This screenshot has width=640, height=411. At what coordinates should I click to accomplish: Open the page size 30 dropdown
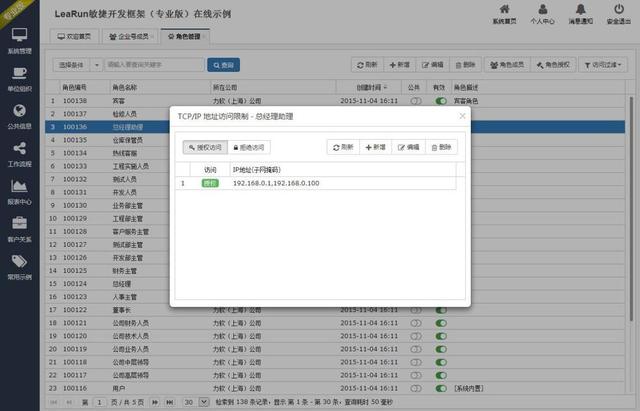pyautogui.click(x=204, y=402)
